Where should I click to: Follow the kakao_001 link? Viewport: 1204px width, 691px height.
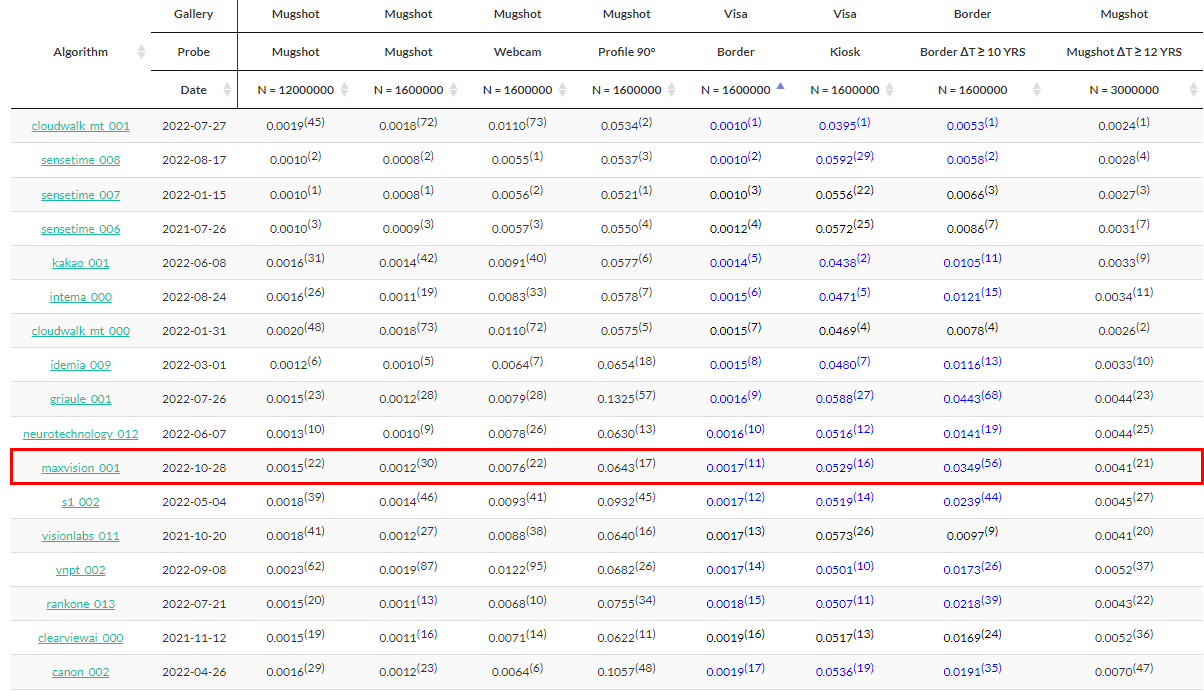[80, 263]
